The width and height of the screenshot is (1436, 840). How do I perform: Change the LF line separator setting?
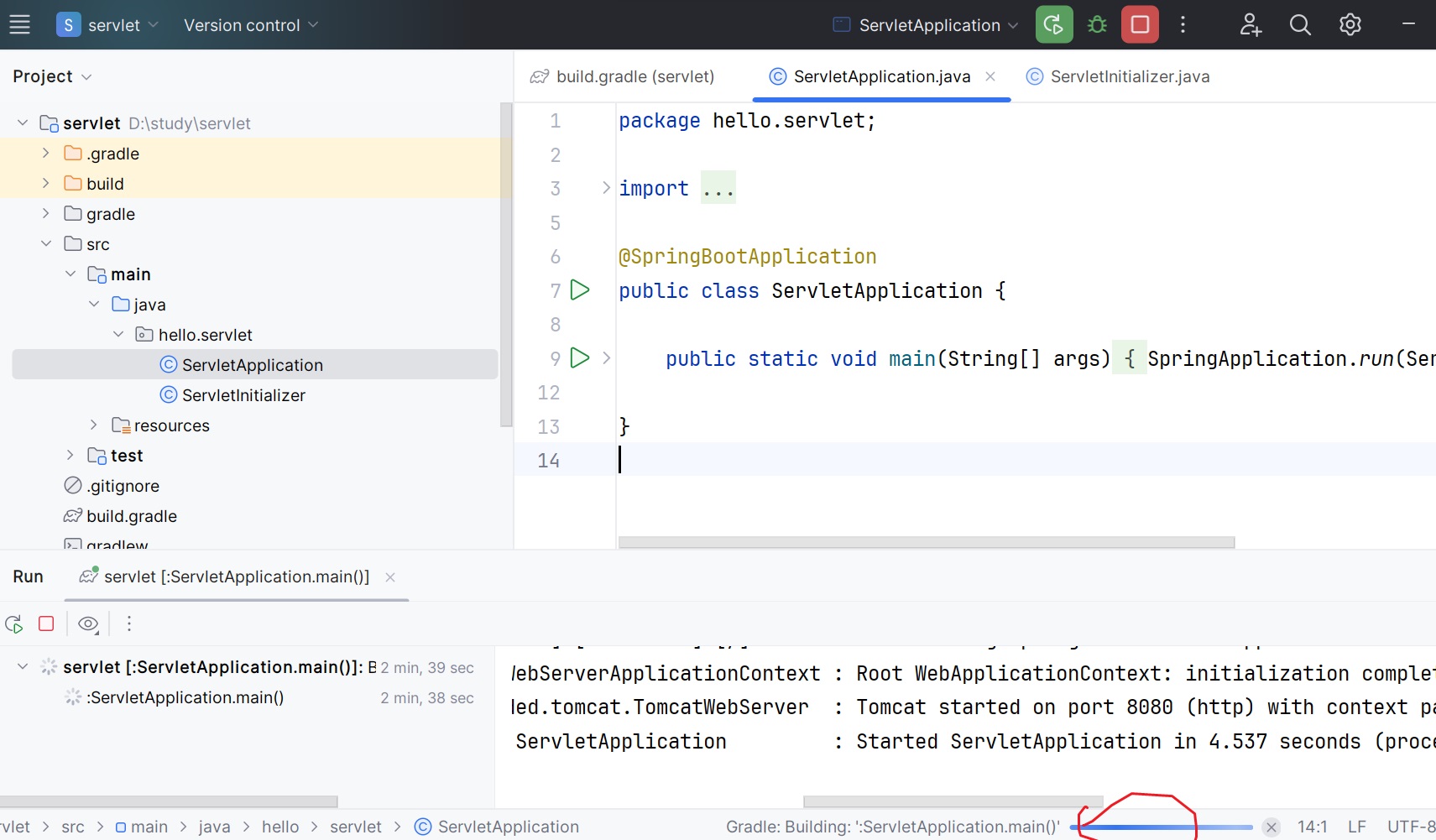1356,827
